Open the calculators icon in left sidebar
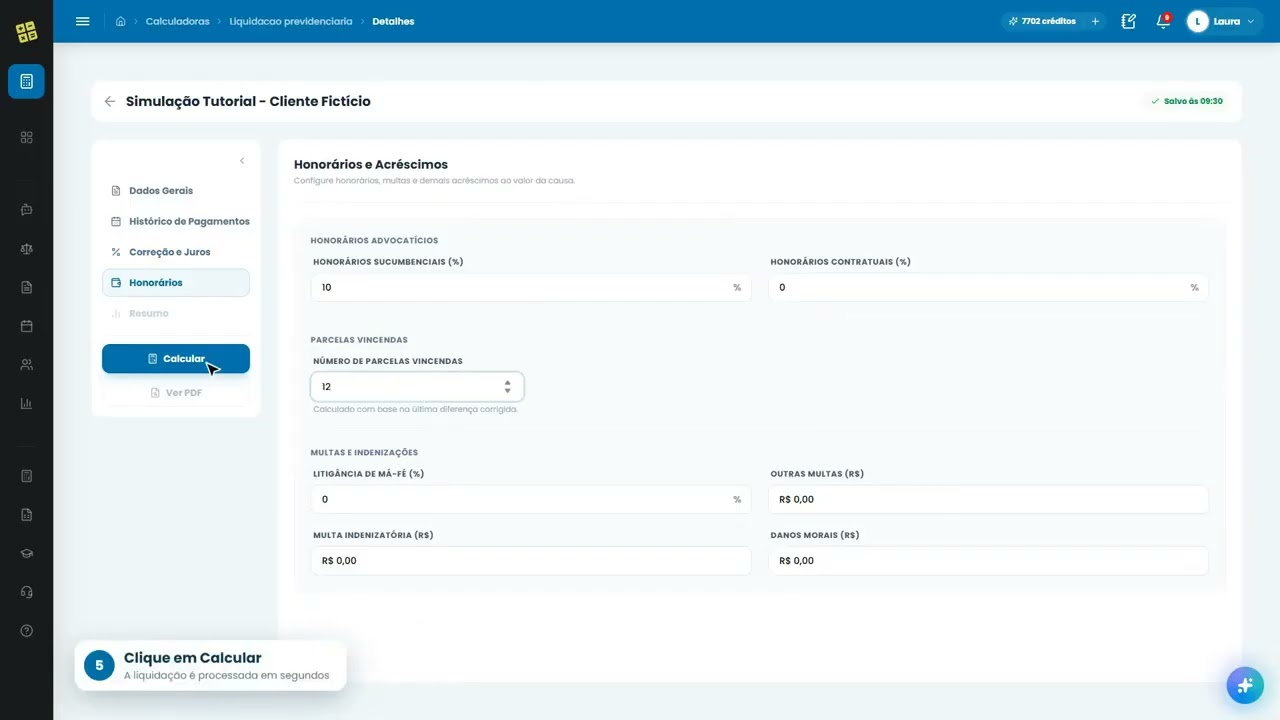The image size is (1280, 720). 26,81
